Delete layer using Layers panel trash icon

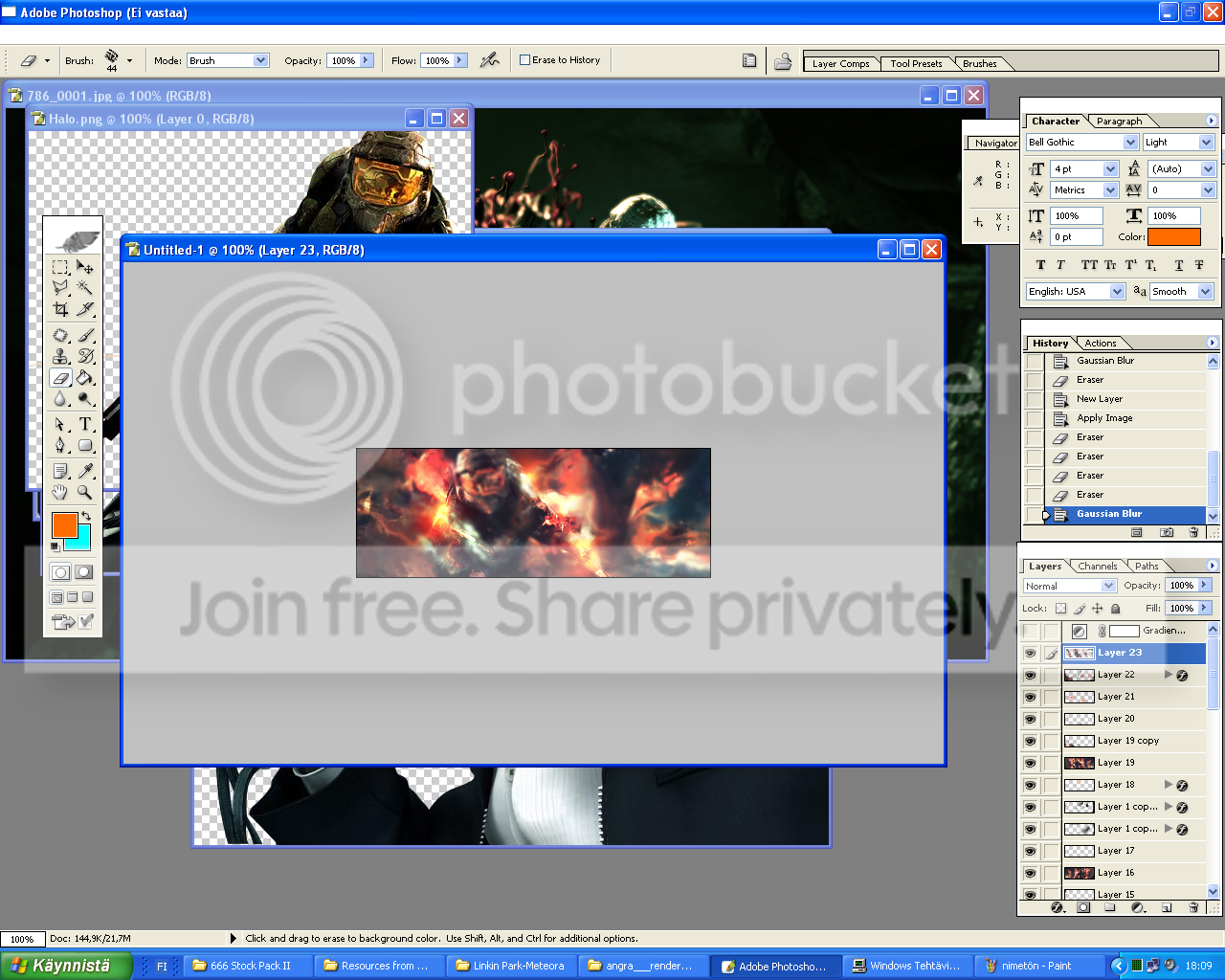(x=1192, y=907)
